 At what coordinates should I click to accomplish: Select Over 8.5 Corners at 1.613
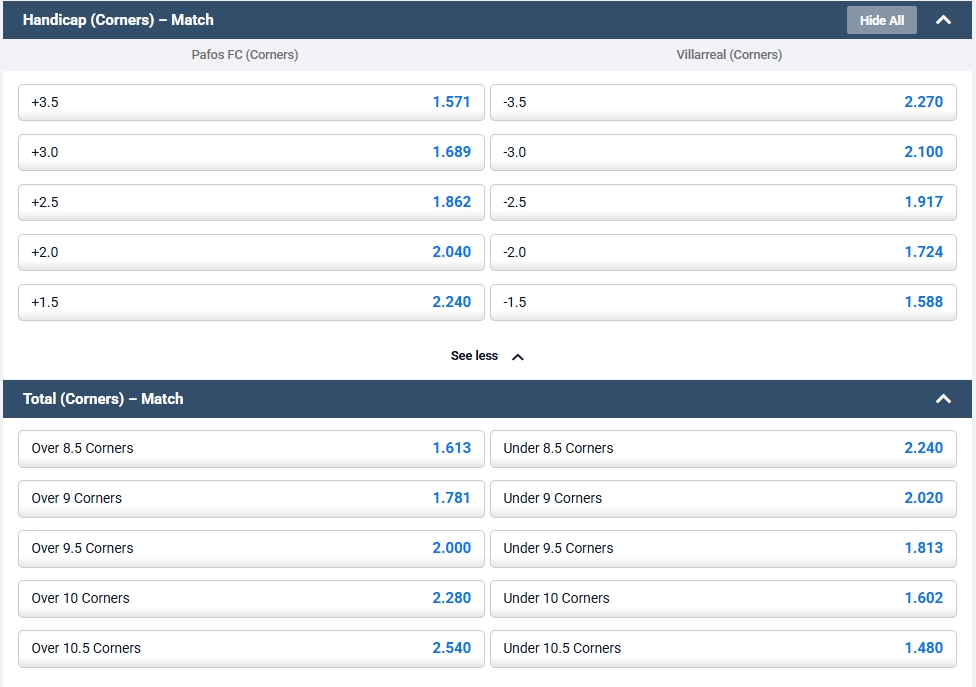tap(251, 448)
